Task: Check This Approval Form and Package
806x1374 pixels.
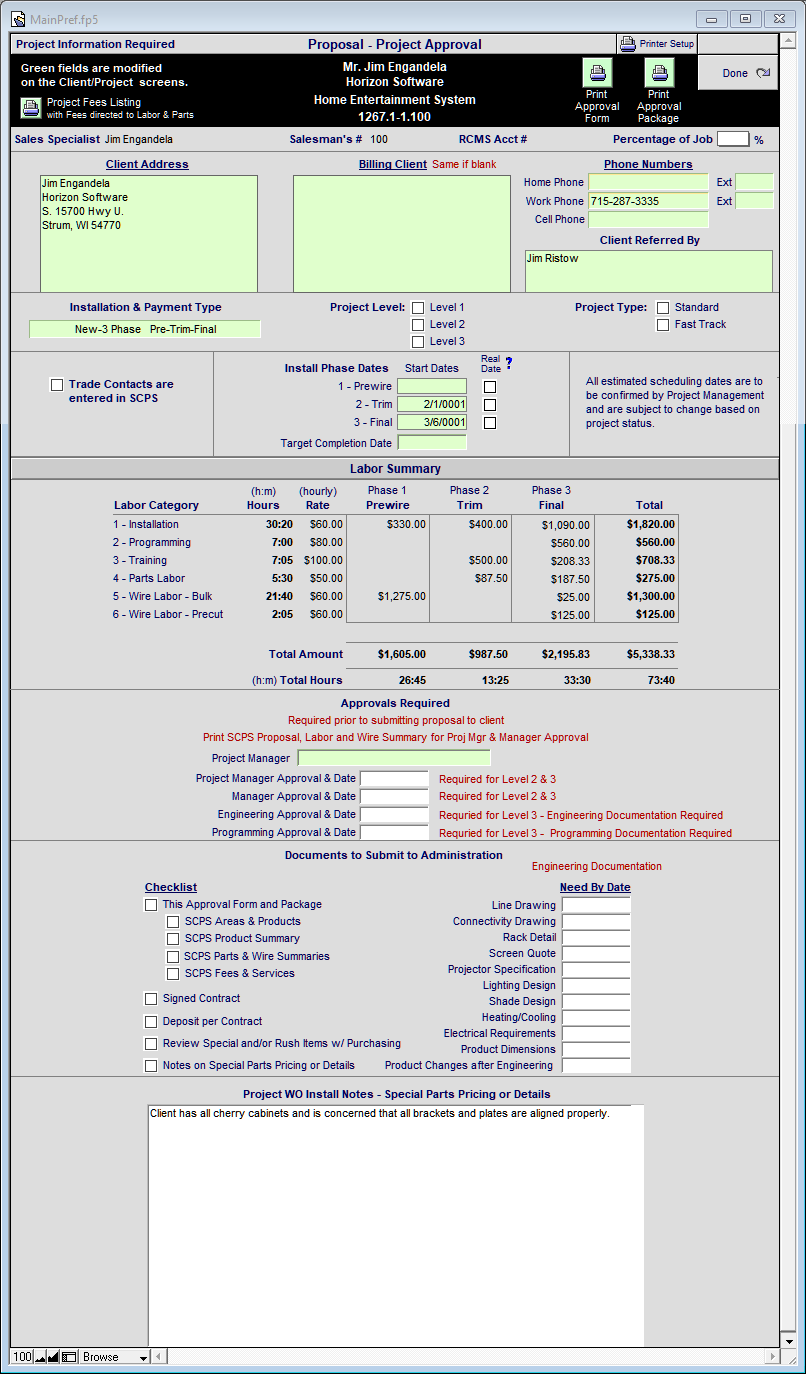Action: (151, 905)
